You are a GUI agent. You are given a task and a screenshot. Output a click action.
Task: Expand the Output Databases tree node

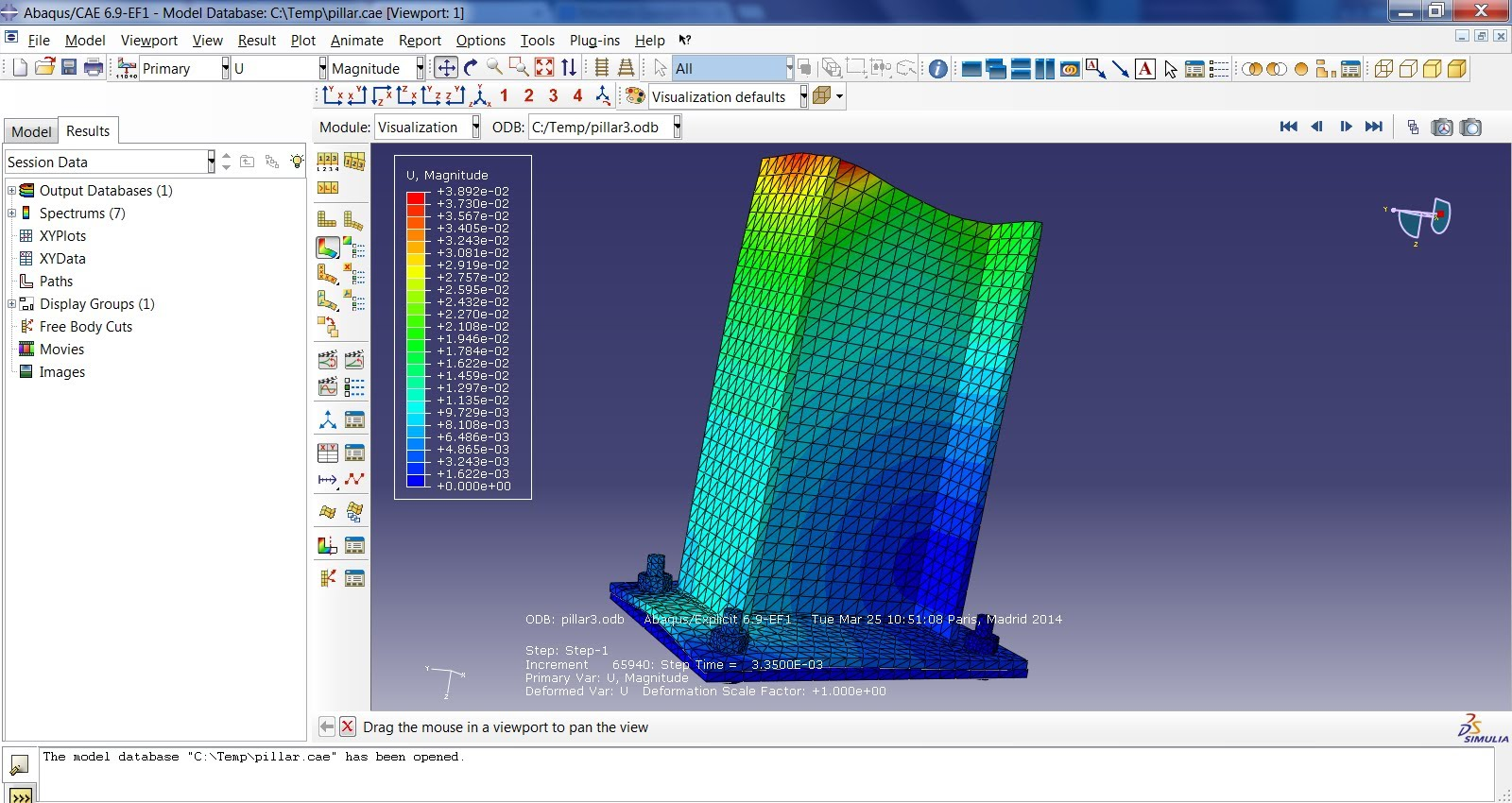click(12, 191)
